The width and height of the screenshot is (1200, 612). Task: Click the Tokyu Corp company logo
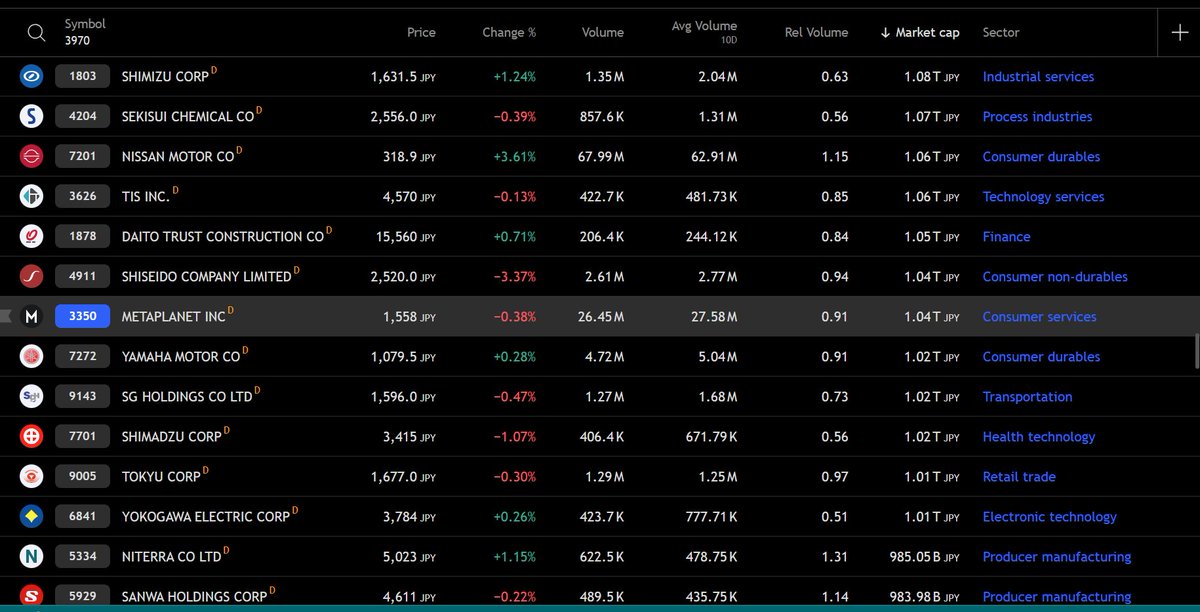[32, 476]
